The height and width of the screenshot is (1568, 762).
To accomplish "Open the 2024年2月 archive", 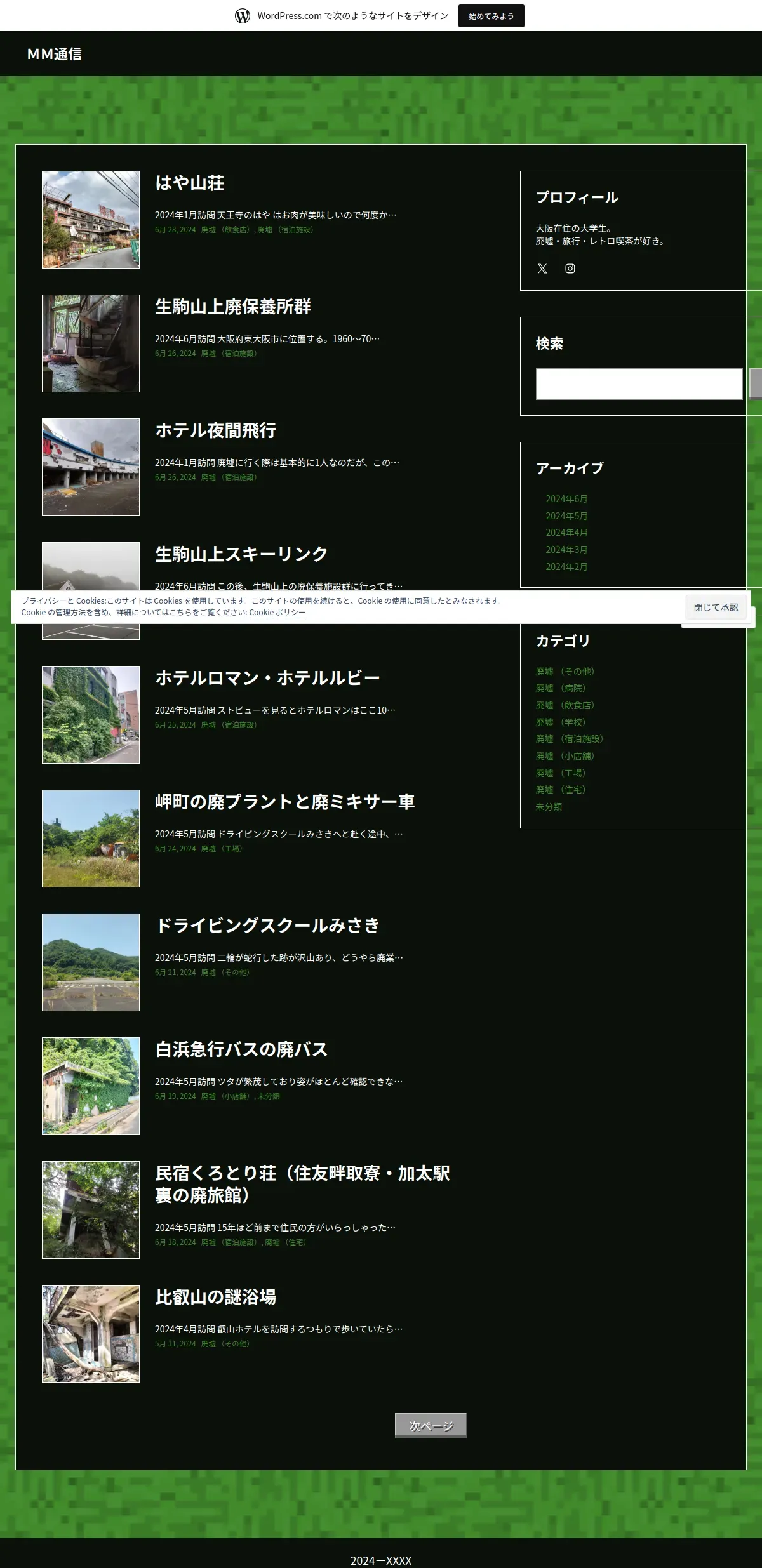I will (x=566, y=567).
